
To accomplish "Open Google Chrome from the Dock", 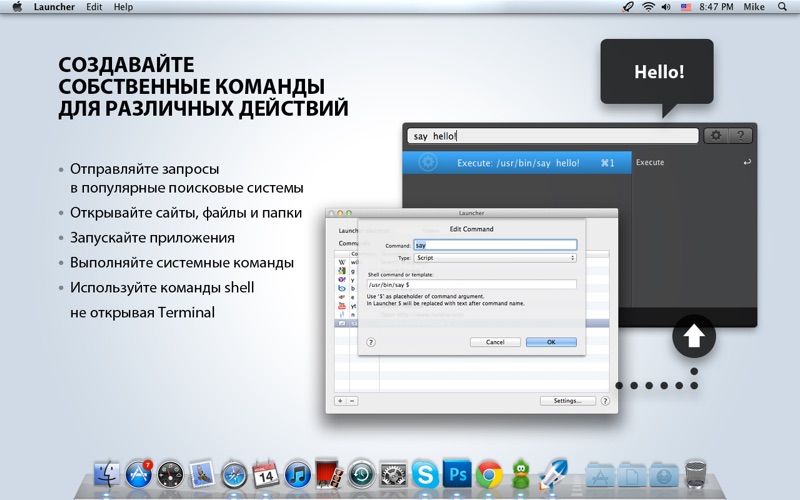I will point(489,474).
